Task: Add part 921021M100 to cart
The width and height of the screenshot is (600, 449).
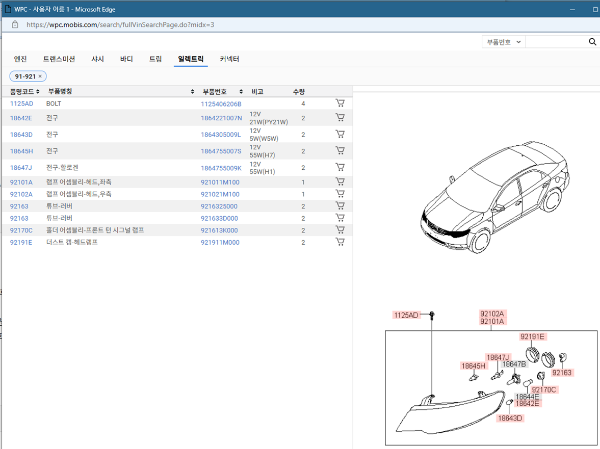Action: (340, 194)
